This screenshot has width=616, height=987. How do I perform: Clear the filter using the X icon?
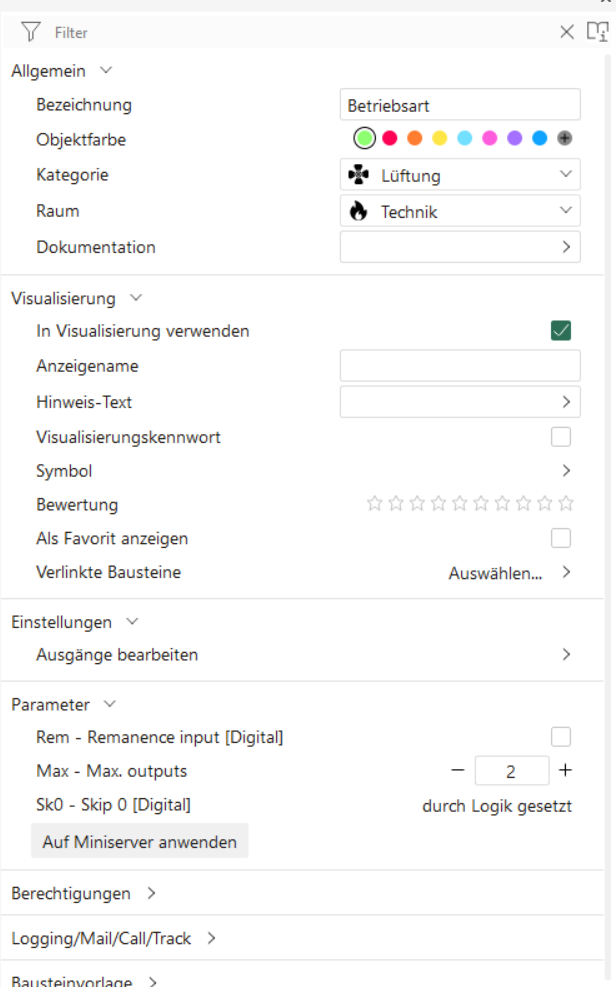click(567, 31)
